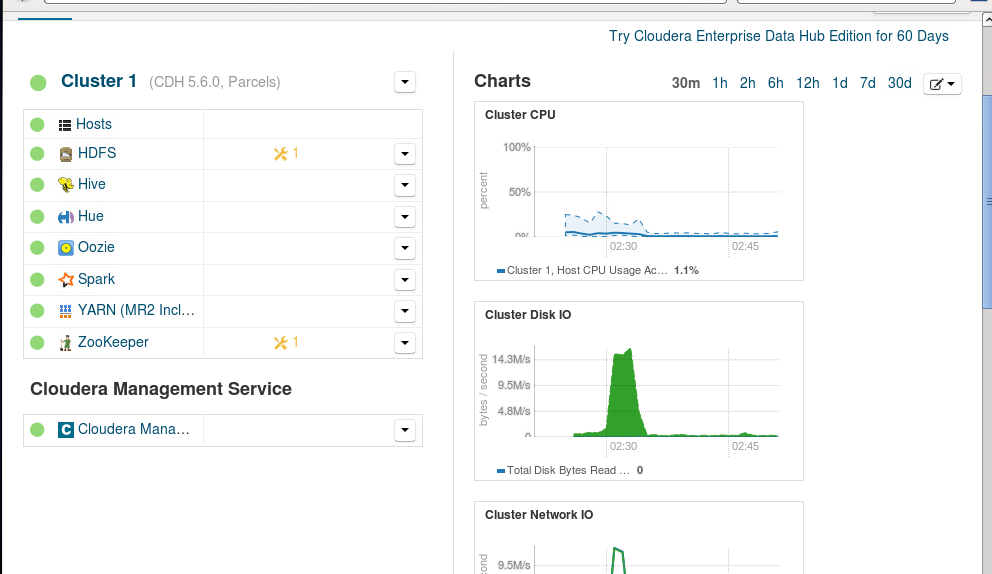Select the 7d time range
Screen dimensions: 992x574
click(868, 83)
